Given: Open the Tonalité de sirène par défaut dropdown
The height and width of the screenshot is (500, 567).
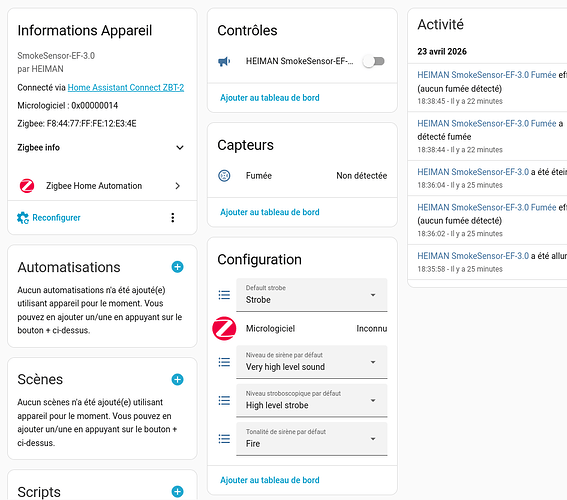Looking at the screenshot, I should pyautogui.click(x=312, y=439).
